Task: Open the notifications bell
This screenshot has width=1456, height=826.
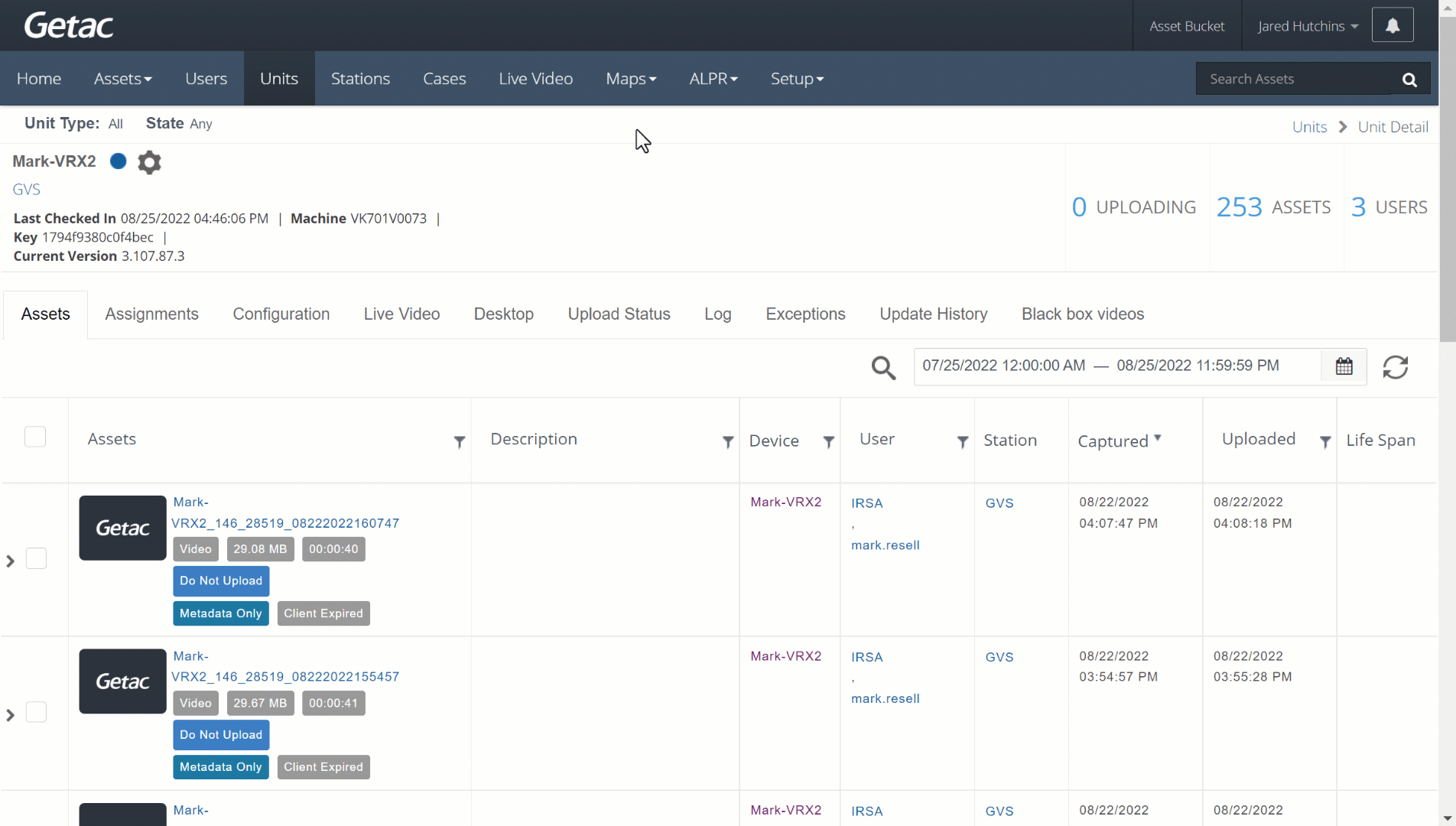Action: point(1393,26)
